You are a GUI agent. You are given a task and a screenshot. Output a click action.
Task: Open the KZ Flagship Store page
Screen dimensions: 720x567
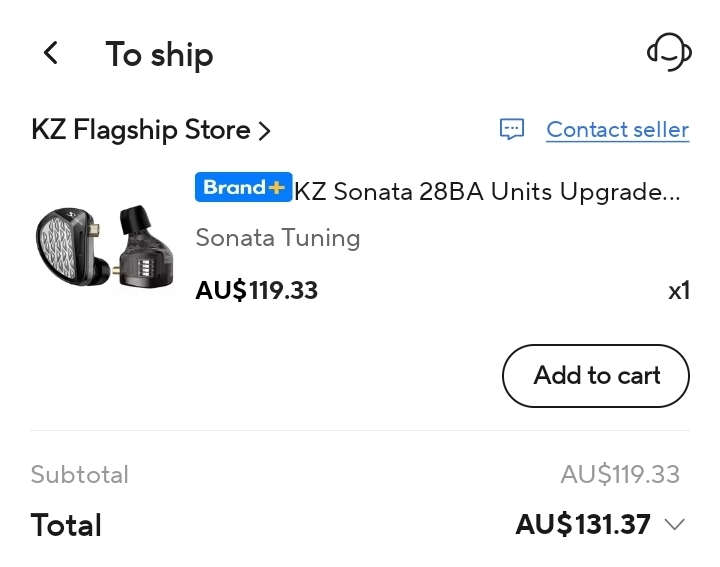tap(140, 130)
